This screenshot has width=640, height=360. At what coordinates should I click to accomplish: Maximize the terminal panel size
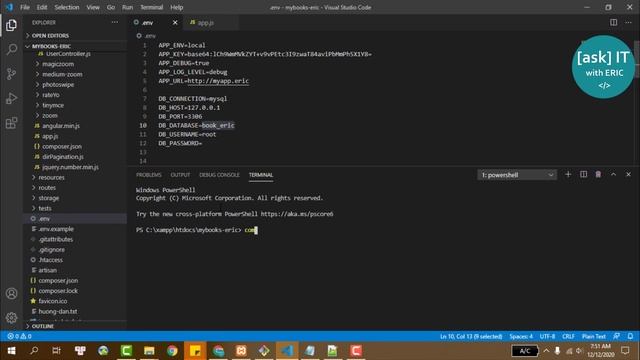tap(613, 174)
